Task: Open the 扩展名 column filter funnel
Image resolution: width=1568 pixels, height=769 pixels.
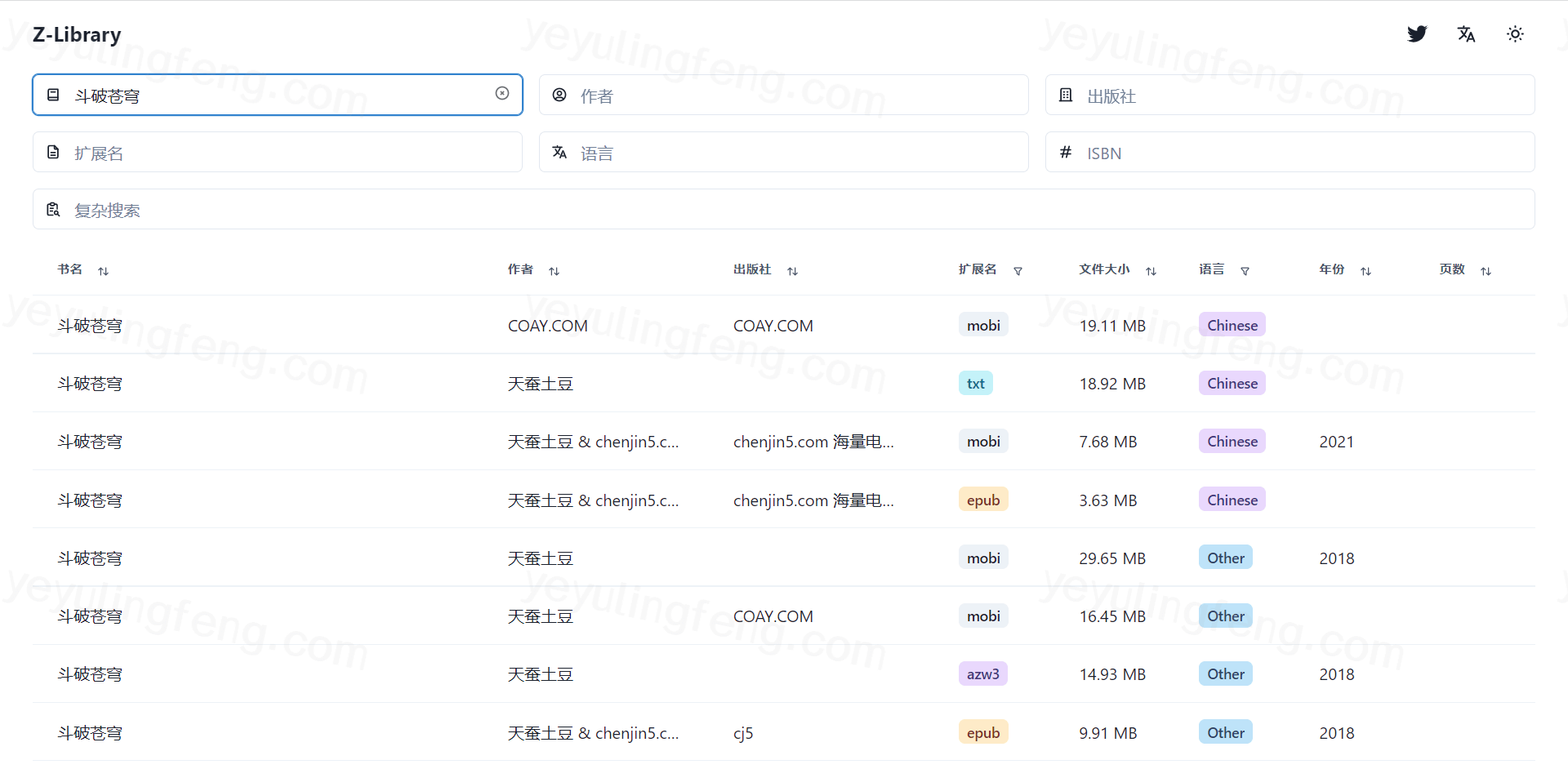Action: pos(1018,271)
